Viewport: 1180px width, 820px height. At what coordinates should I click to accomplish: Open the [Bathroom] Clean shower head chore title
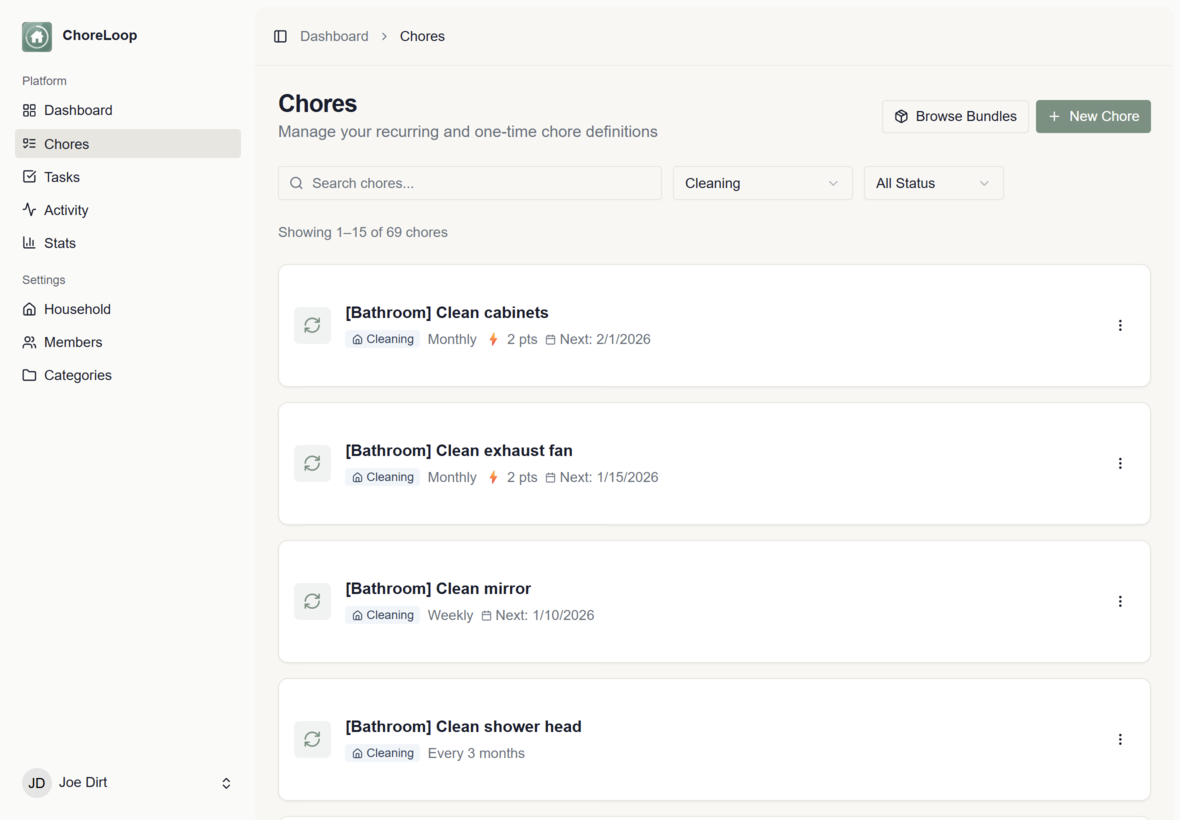point(464,727)
